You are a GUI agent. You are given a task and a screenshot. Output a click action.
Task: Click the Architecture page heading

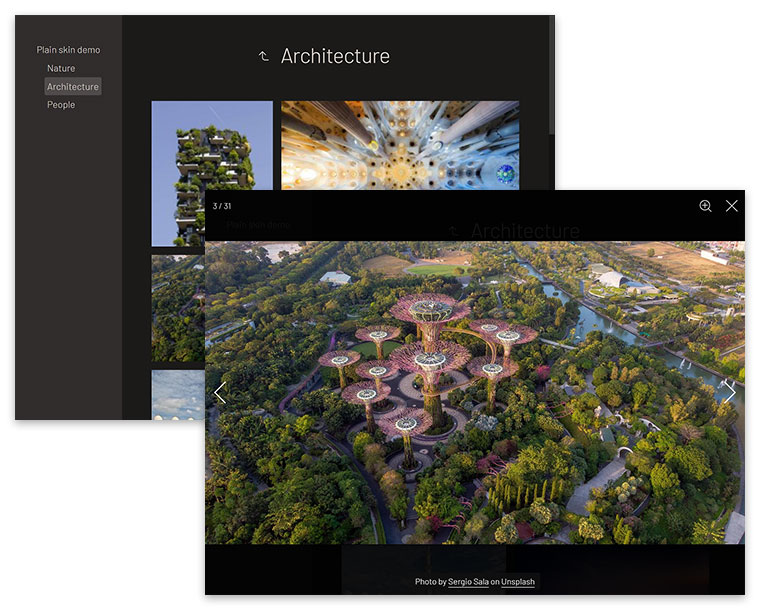coord(335,57)
